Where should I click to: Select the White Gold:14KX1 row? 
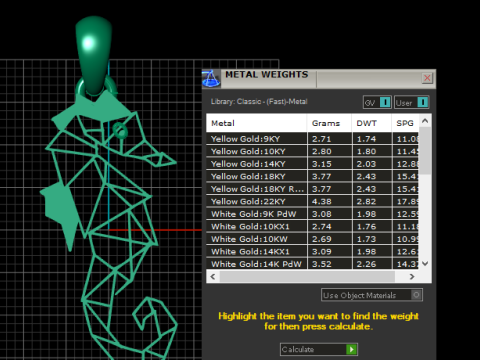point(313,251)
